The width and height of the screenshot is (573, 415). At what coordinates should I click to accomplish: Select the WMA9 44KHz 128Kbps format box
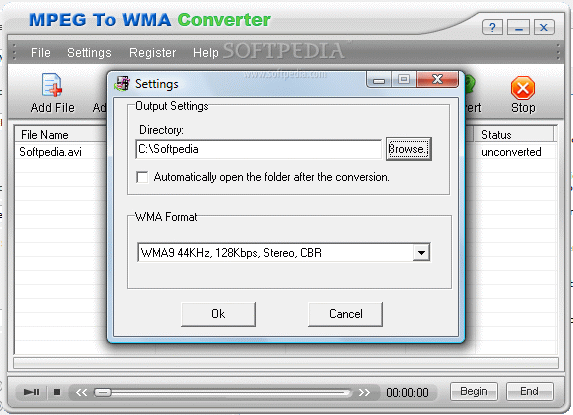[x=284, y=252]
